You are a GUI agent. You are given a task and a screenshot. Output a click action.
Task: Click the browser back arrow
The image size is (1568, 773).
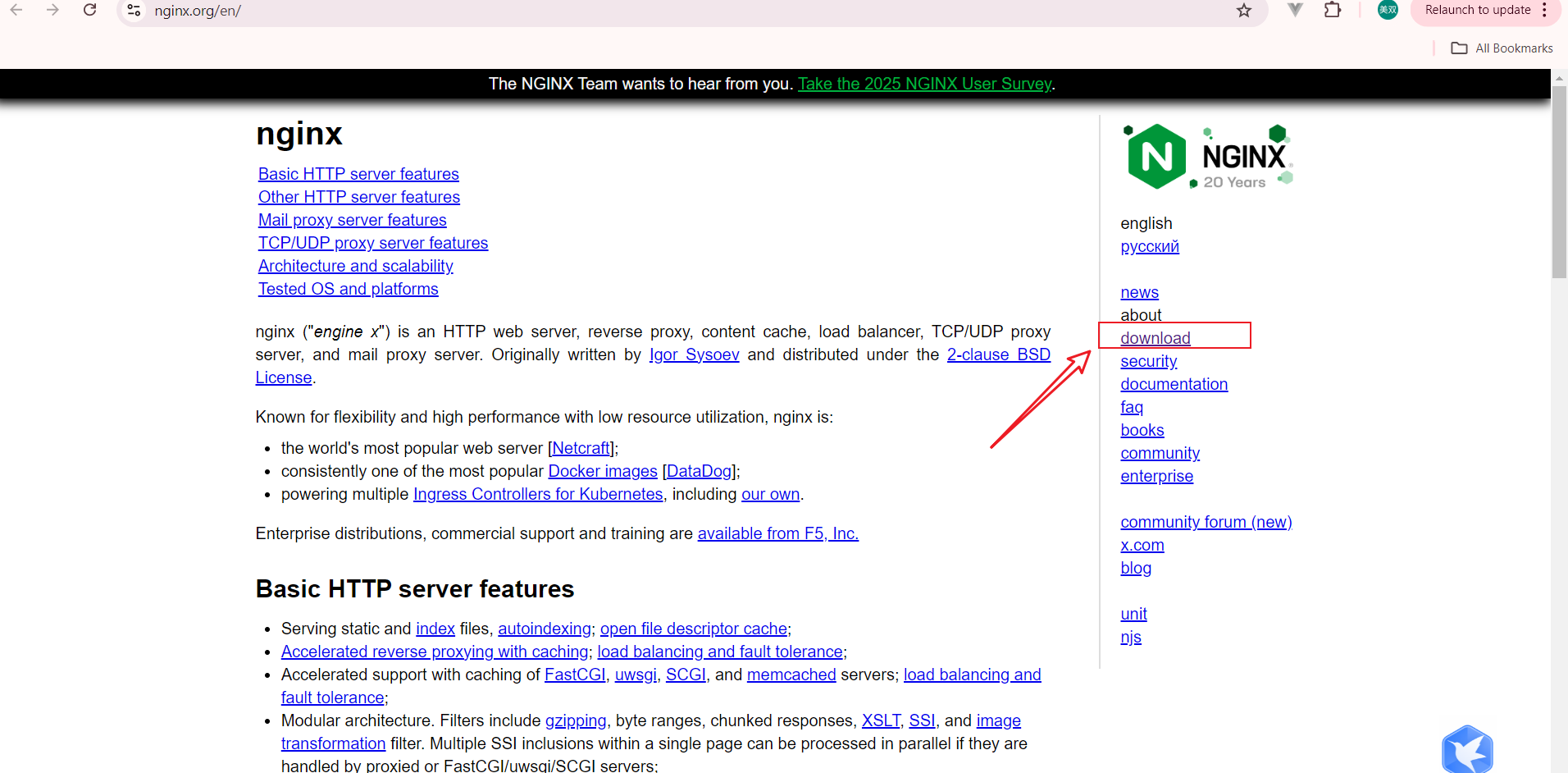(16, 11)
